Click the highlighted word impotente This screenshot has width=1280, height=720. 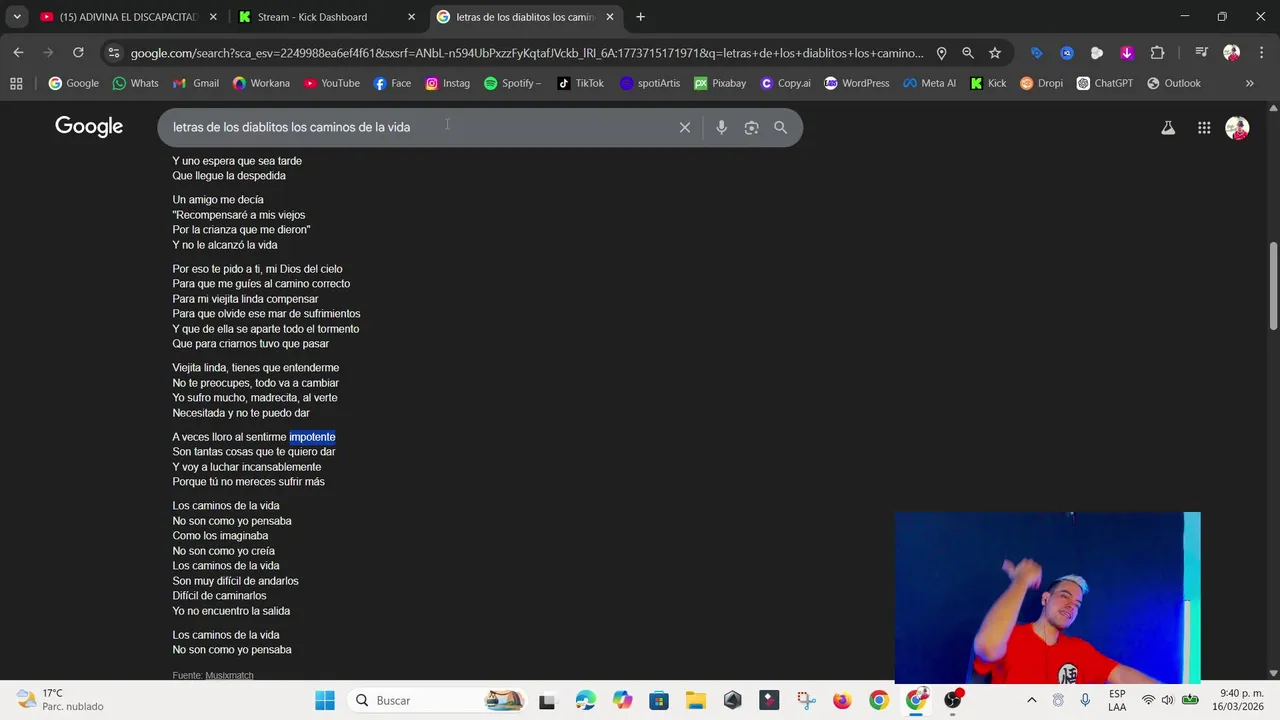click(312, 437)
